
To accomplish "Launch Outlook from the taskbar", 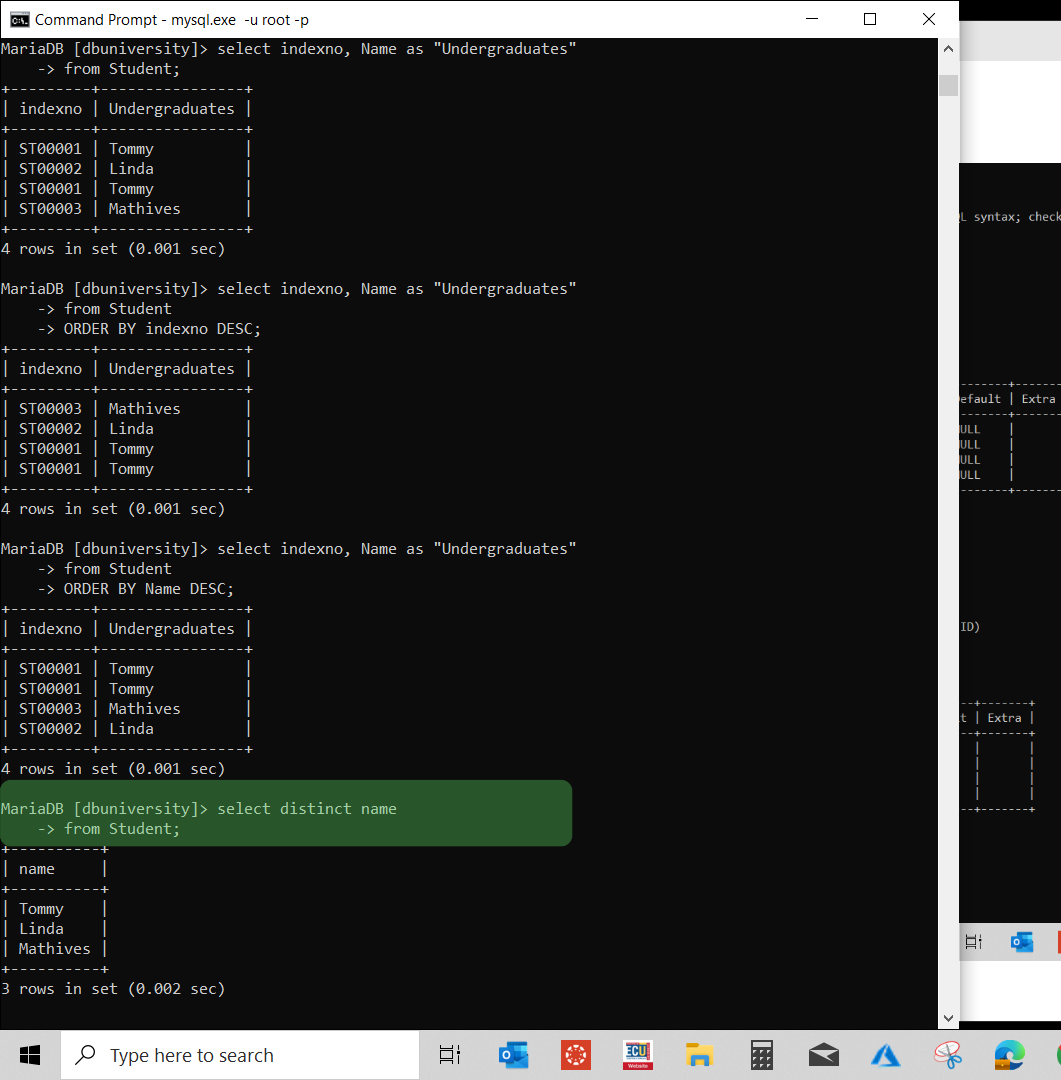I will 513,1054.
